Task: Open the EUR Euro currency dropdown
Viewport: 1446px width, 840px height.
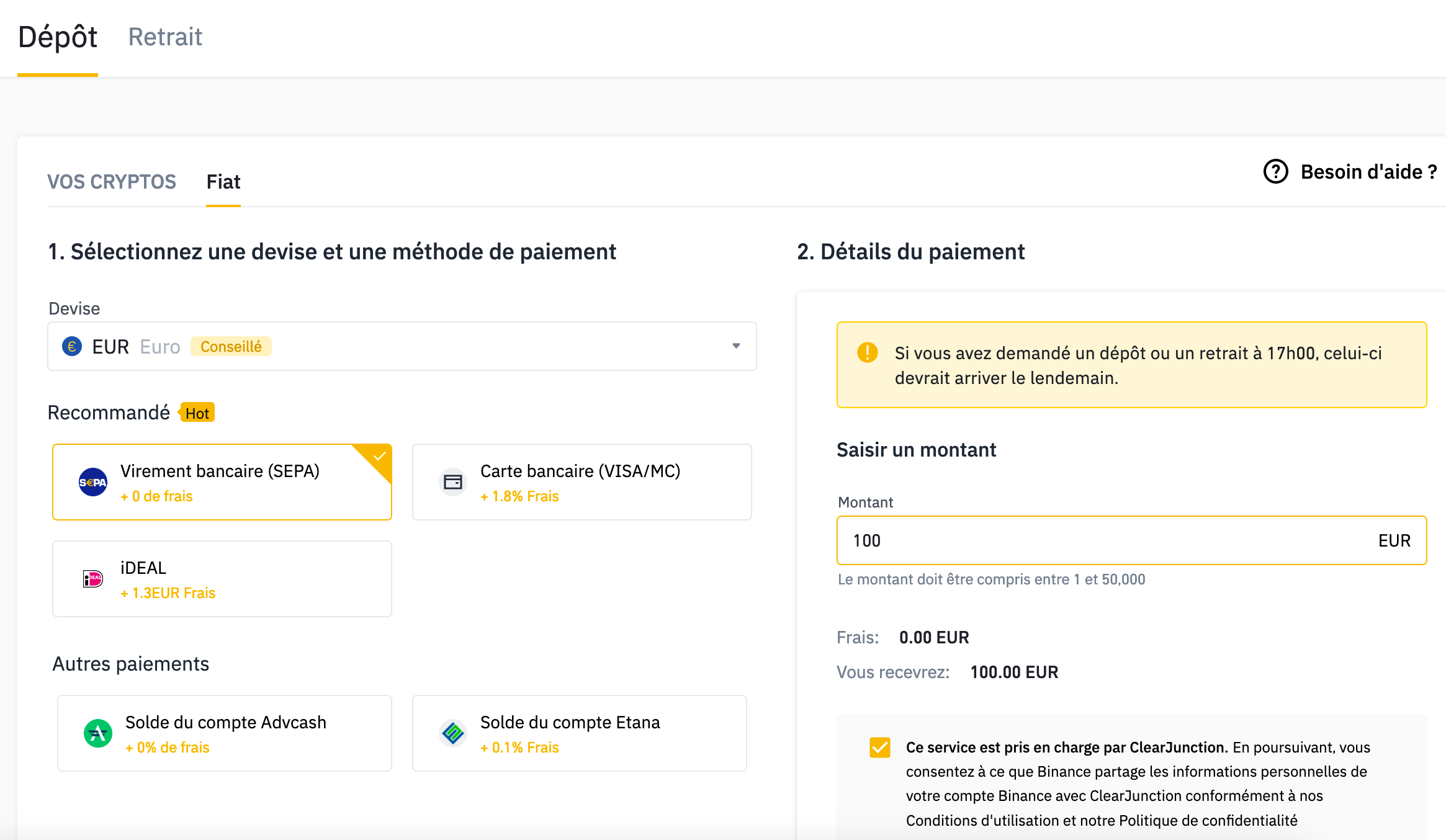Action: [402, 346]
